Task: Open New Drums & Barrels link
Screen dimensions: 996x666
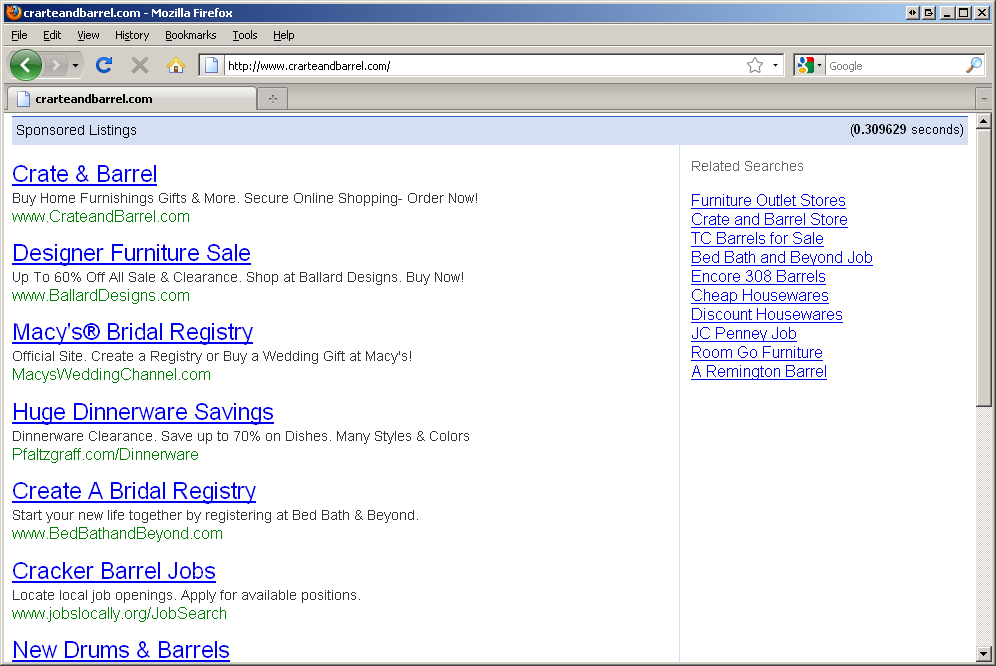Action: [121, 650]
